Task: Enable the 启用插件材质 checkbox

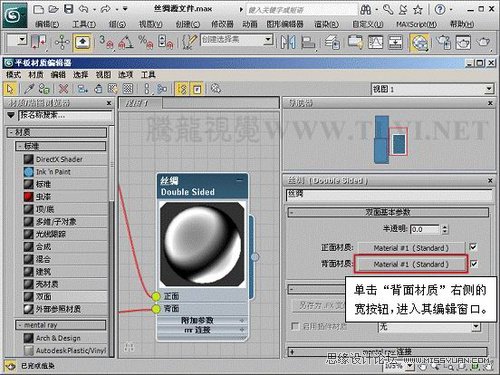Action: 295,326
